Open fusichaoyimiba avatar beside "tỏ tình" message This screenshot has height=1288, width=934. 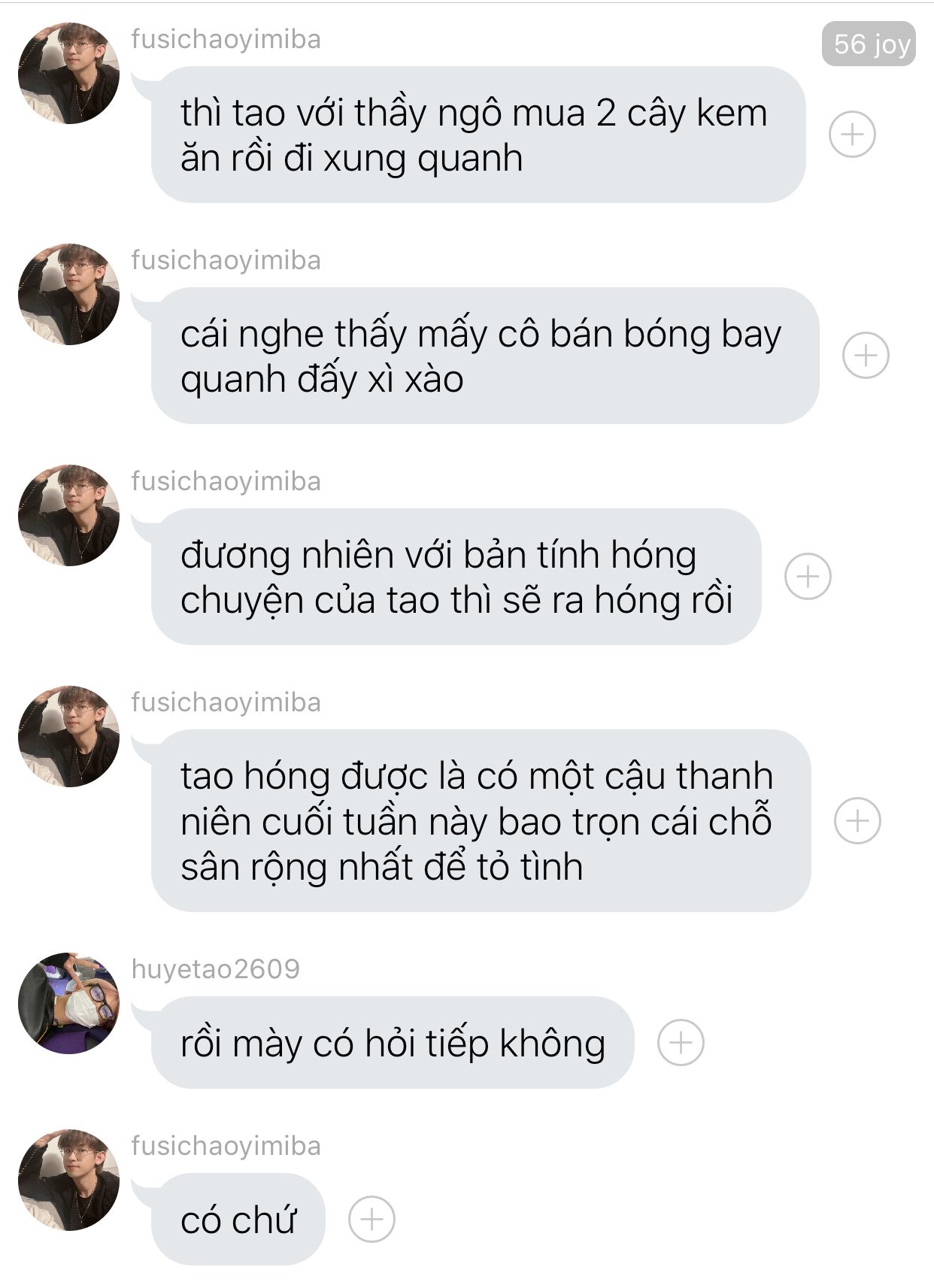[68, 736]
